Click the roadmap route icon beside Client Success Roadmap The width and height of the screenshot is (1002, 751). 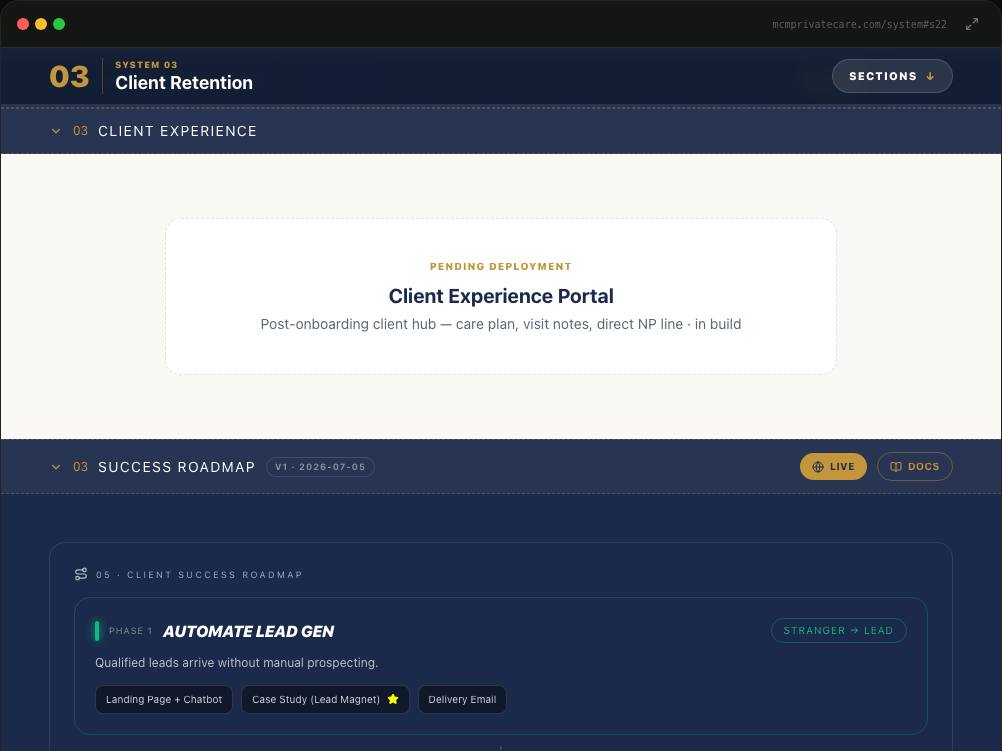pos(81,574)
